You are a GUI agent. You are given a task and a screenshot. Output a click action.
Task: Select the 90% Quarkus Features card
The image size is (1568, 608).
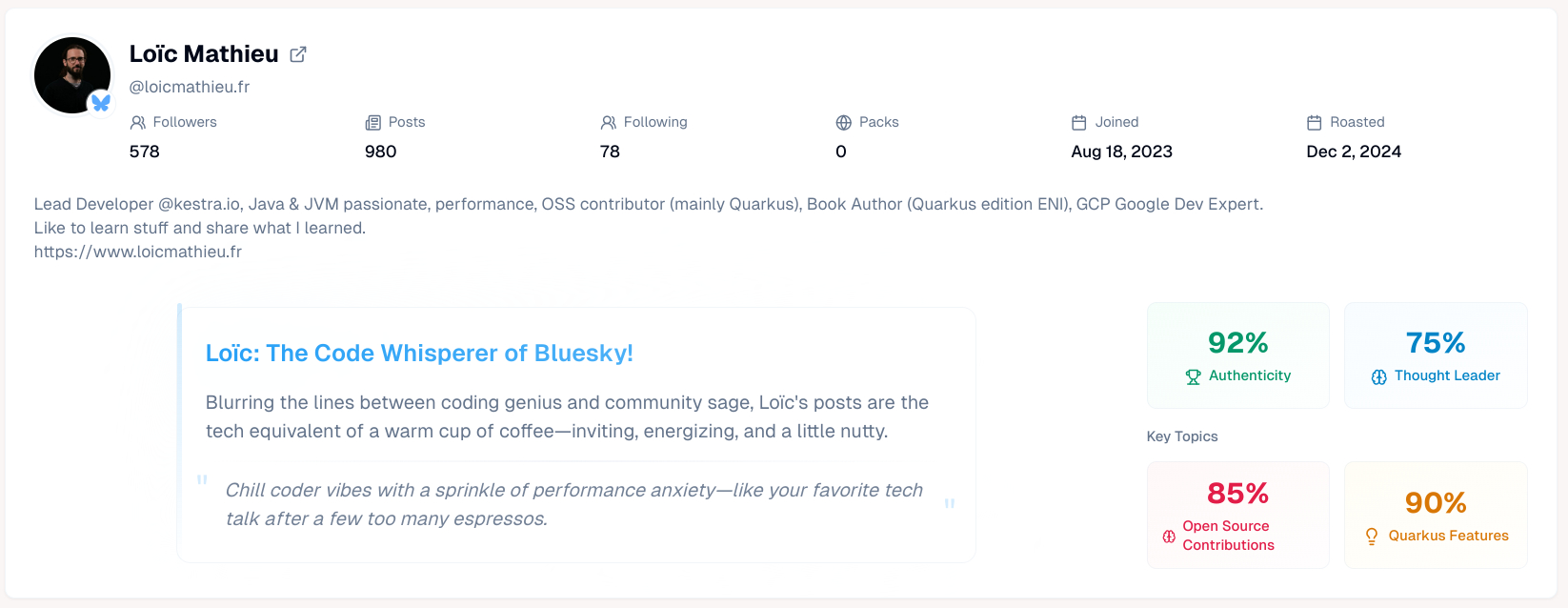pyautogui.click(x=1436, y=515)
